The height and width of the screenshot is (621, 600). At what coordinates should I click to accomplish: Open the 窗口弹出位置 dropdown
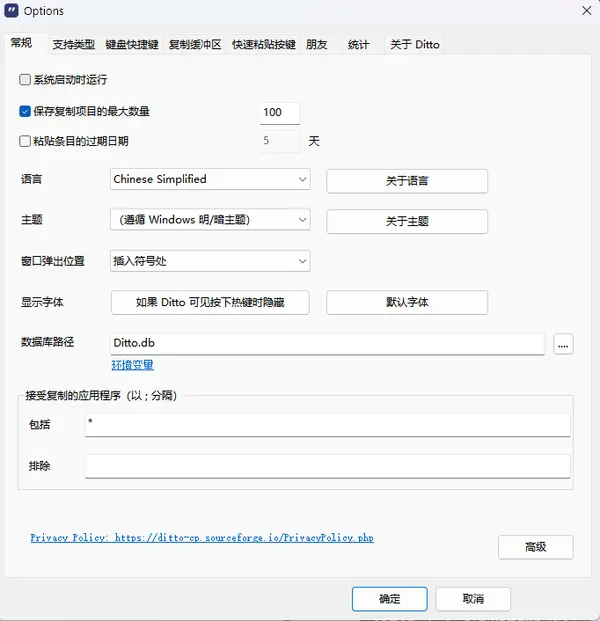(x=210, y=261)
